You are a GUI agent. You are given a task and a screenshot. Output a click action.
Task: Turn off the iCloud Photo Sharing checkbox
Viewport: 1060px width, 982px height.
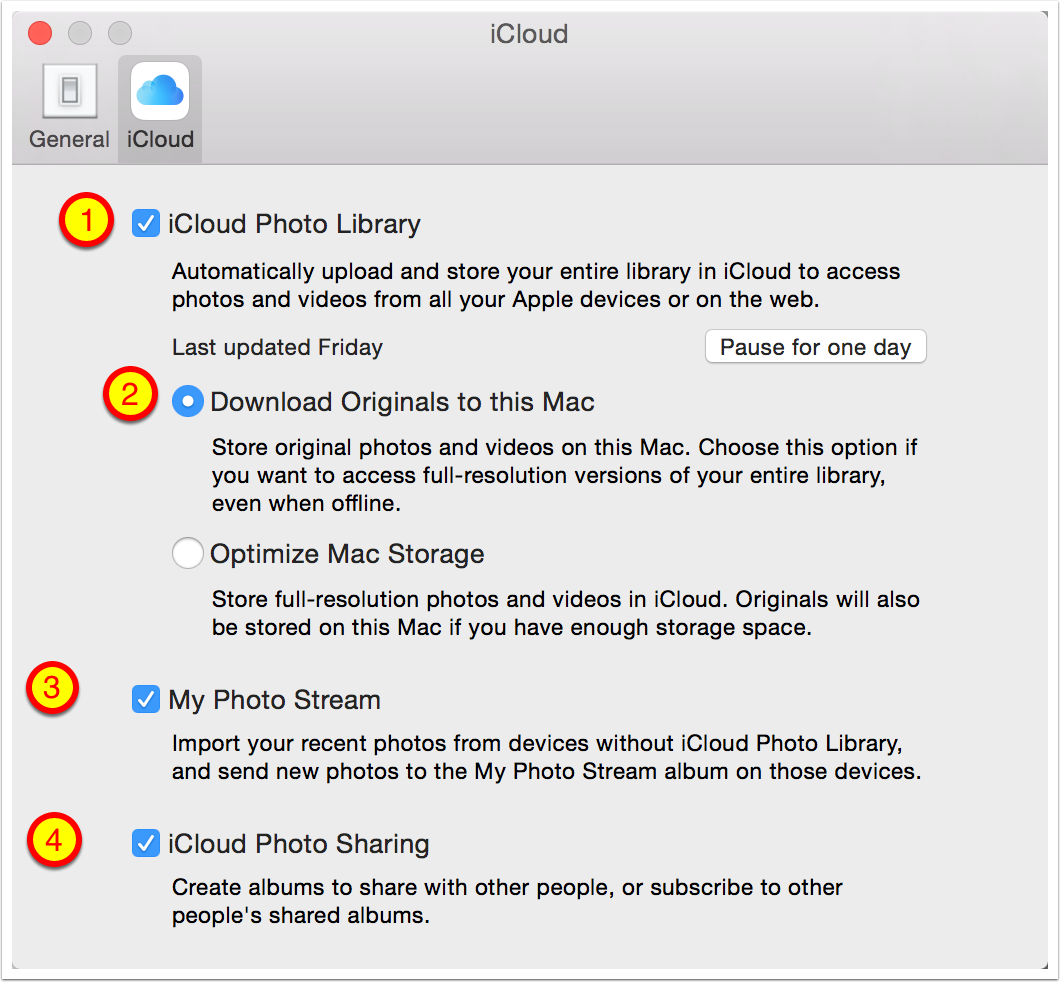tap(146, 844)
